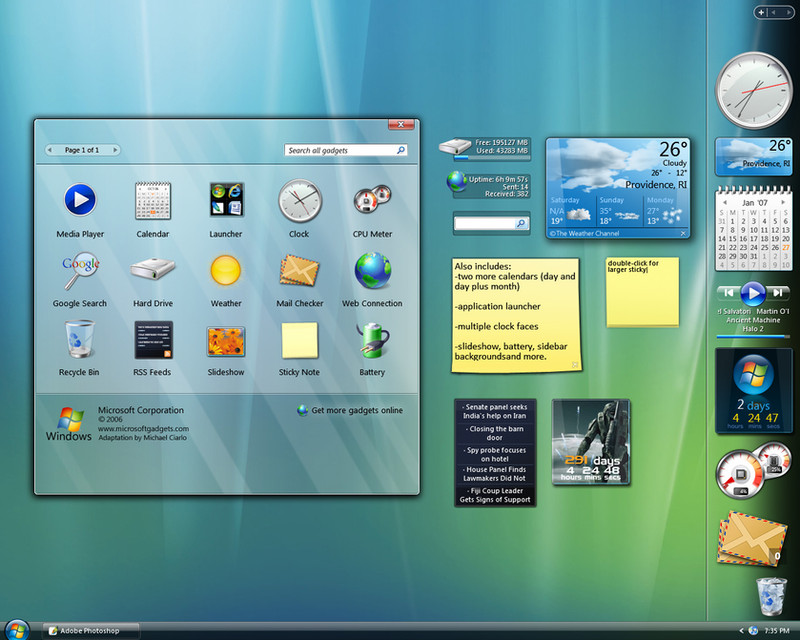
Task: Open the "Senate panel seeks India's help on Iran" headline
Action: click(x=494, y=411)
